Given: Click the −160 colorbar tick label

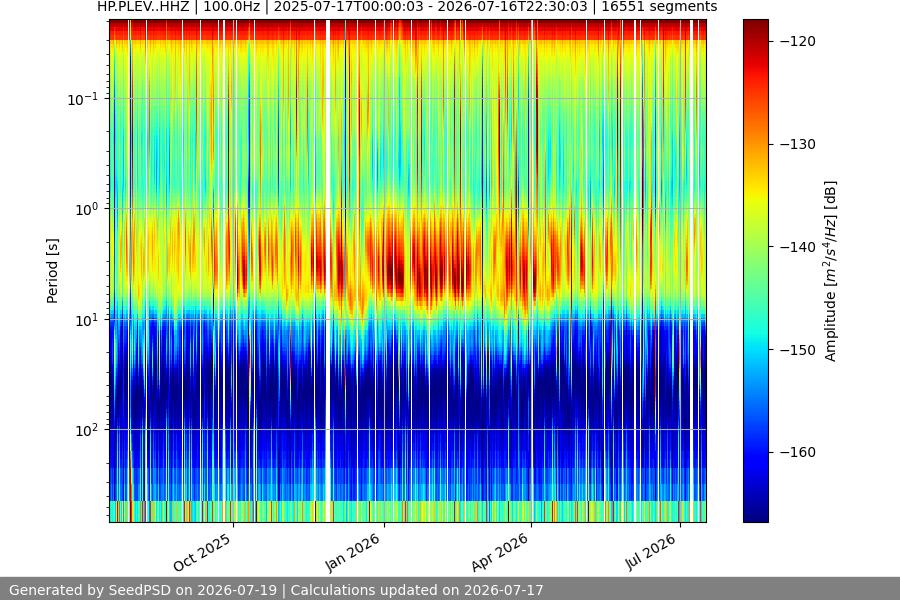Looking at the screenshot, I should (x=798, y=452).
